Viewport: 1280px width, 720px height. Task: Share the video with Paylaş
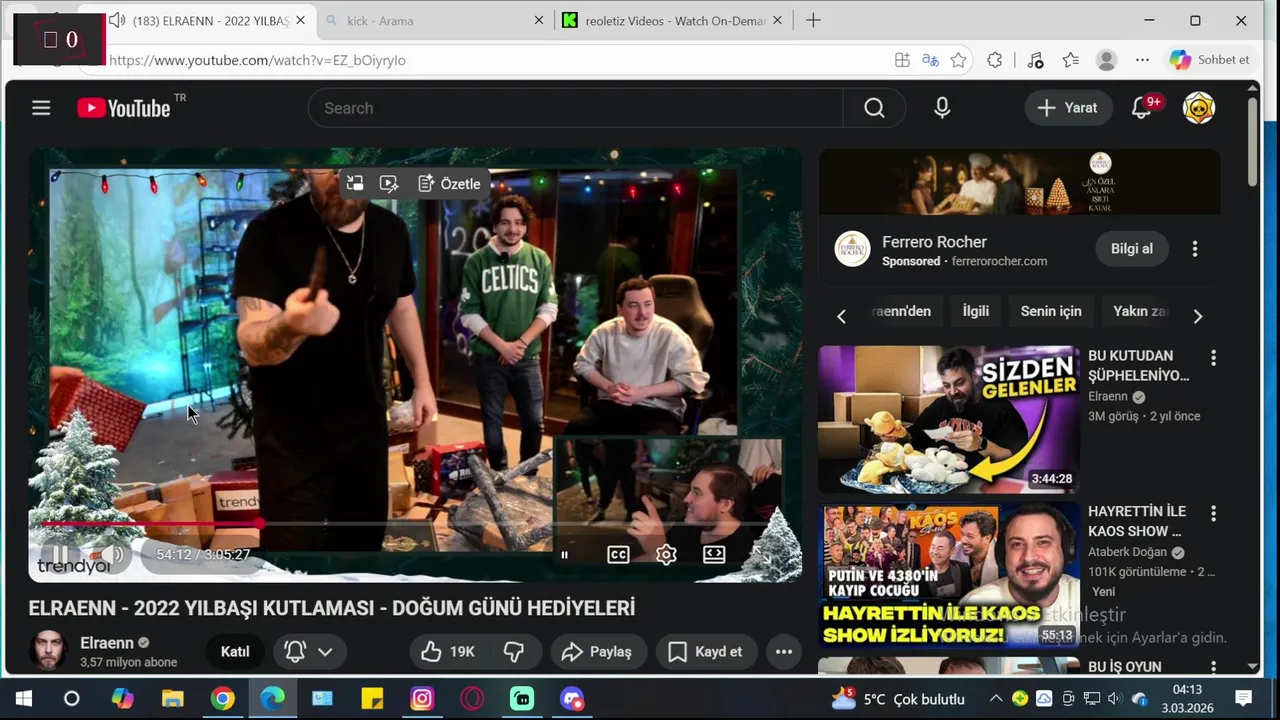[597, 652]
